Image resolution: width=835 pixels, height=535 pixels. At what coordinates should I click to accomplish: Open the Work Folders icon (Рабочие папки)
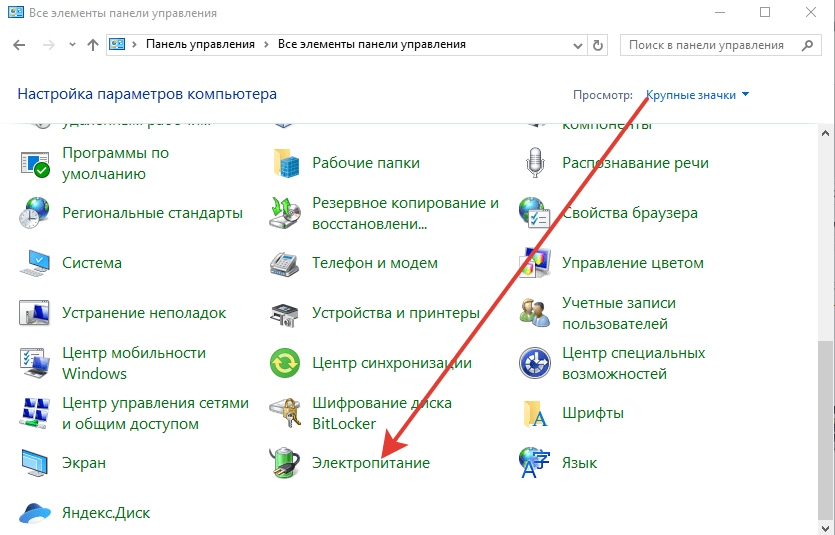pos(285,163)
